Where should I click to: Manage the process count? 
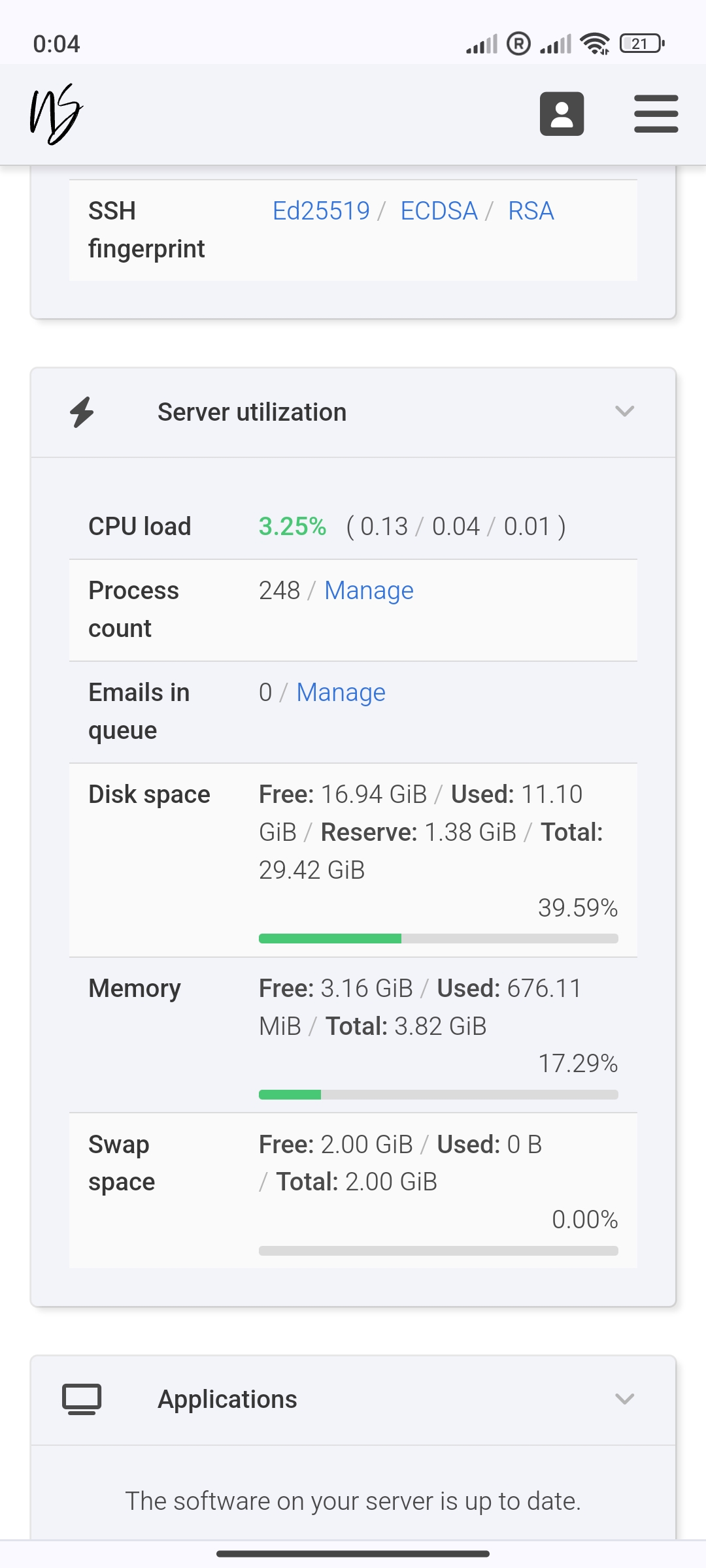click(x=369, y=591)
